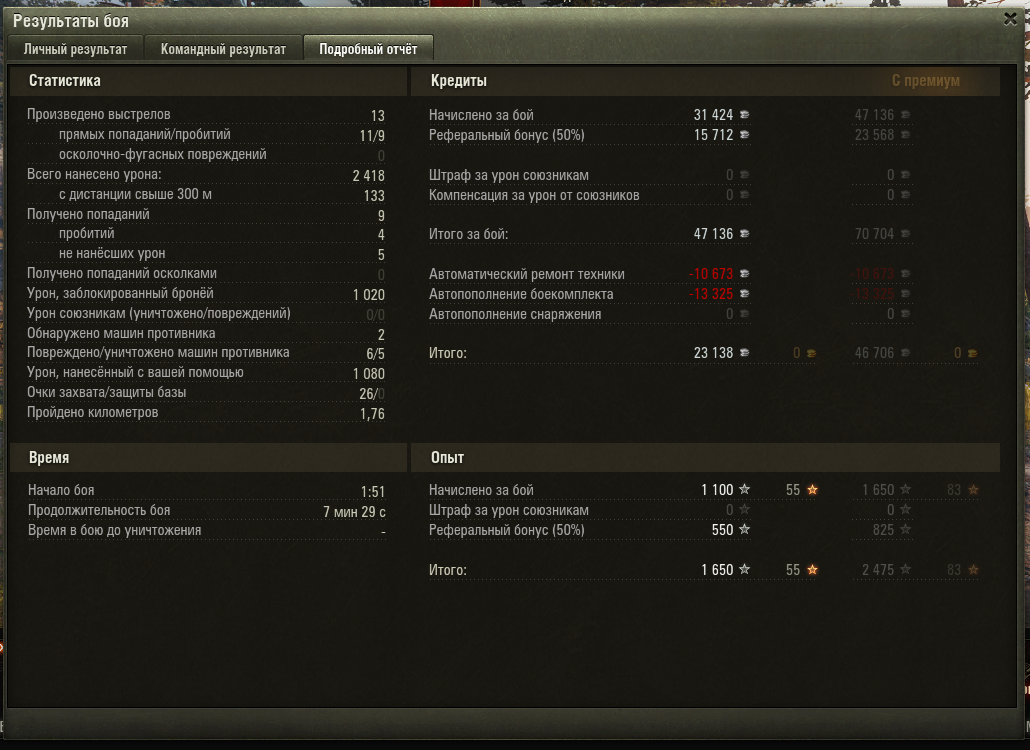The image size is (1030, 750).
Task: Click orange free XP star beside 55 in Начислено row
Action: click(x=813, y=489)
